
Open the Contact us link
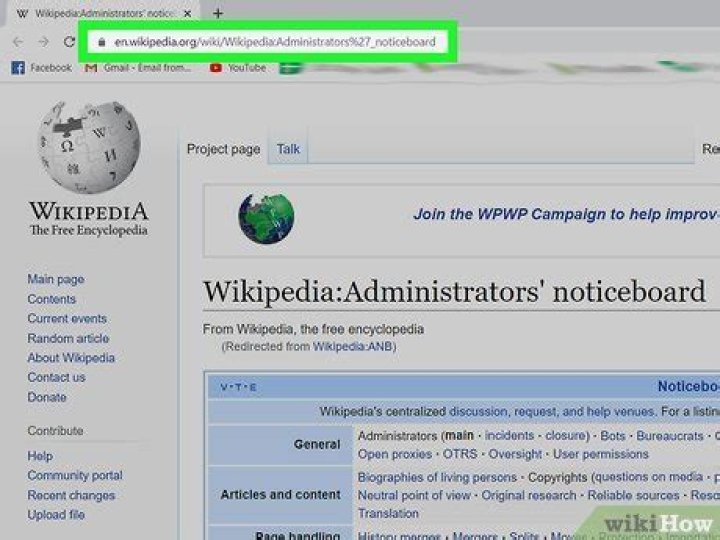[56, 377]
